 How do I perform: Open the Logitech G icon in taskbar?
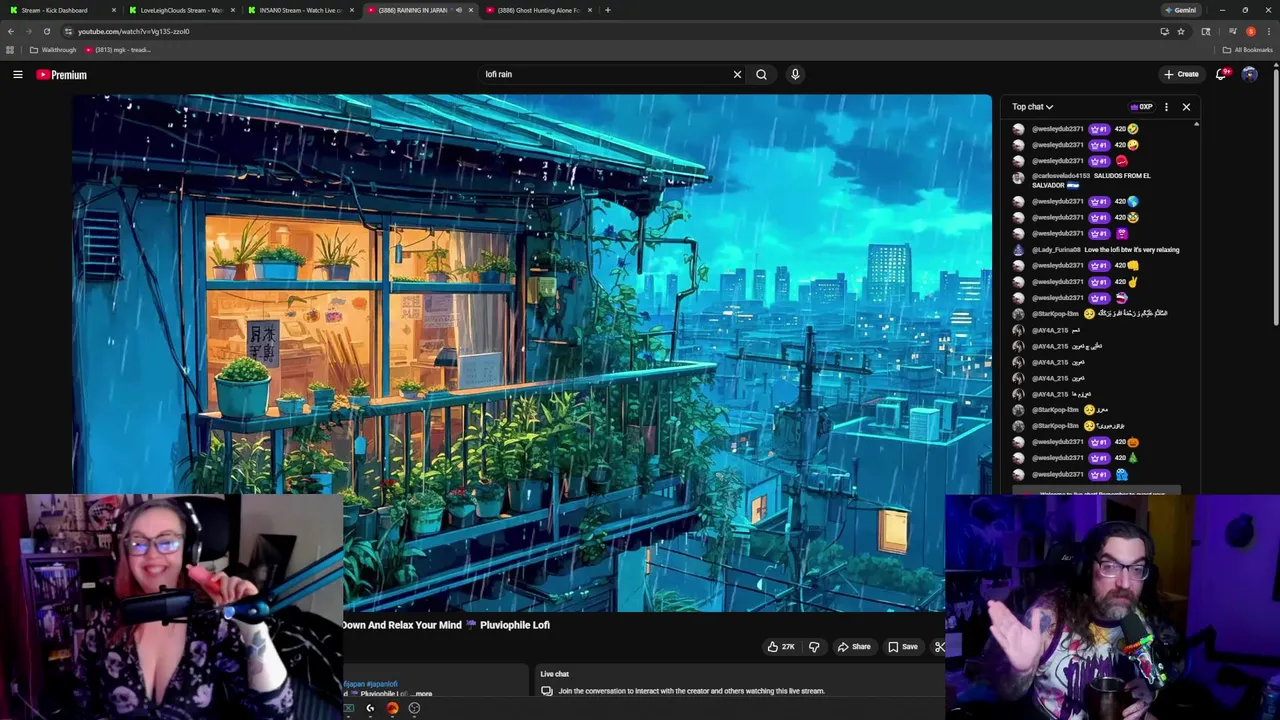tap(370, 708)
